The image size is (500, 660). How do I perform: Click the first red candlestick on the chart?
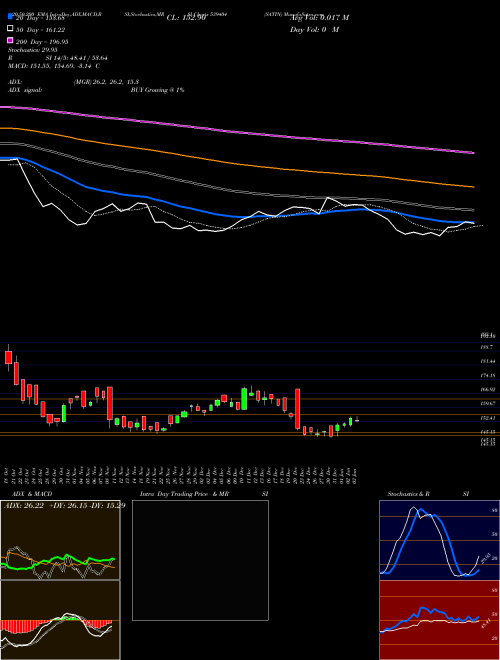[x=8, y=357]
